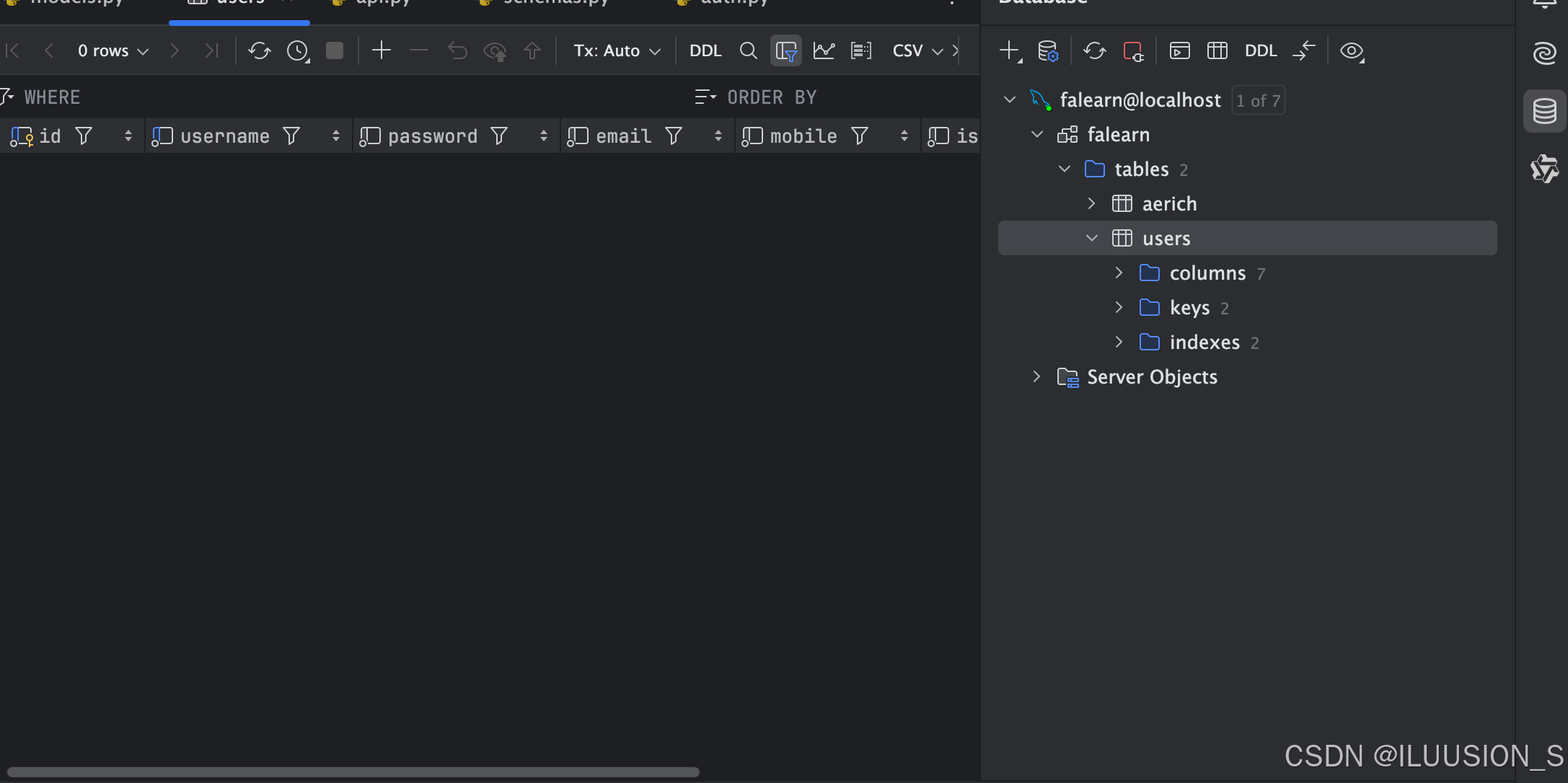Open data source properties icon
Viewport: 1568px width, 783px height.
point(1047,50)
